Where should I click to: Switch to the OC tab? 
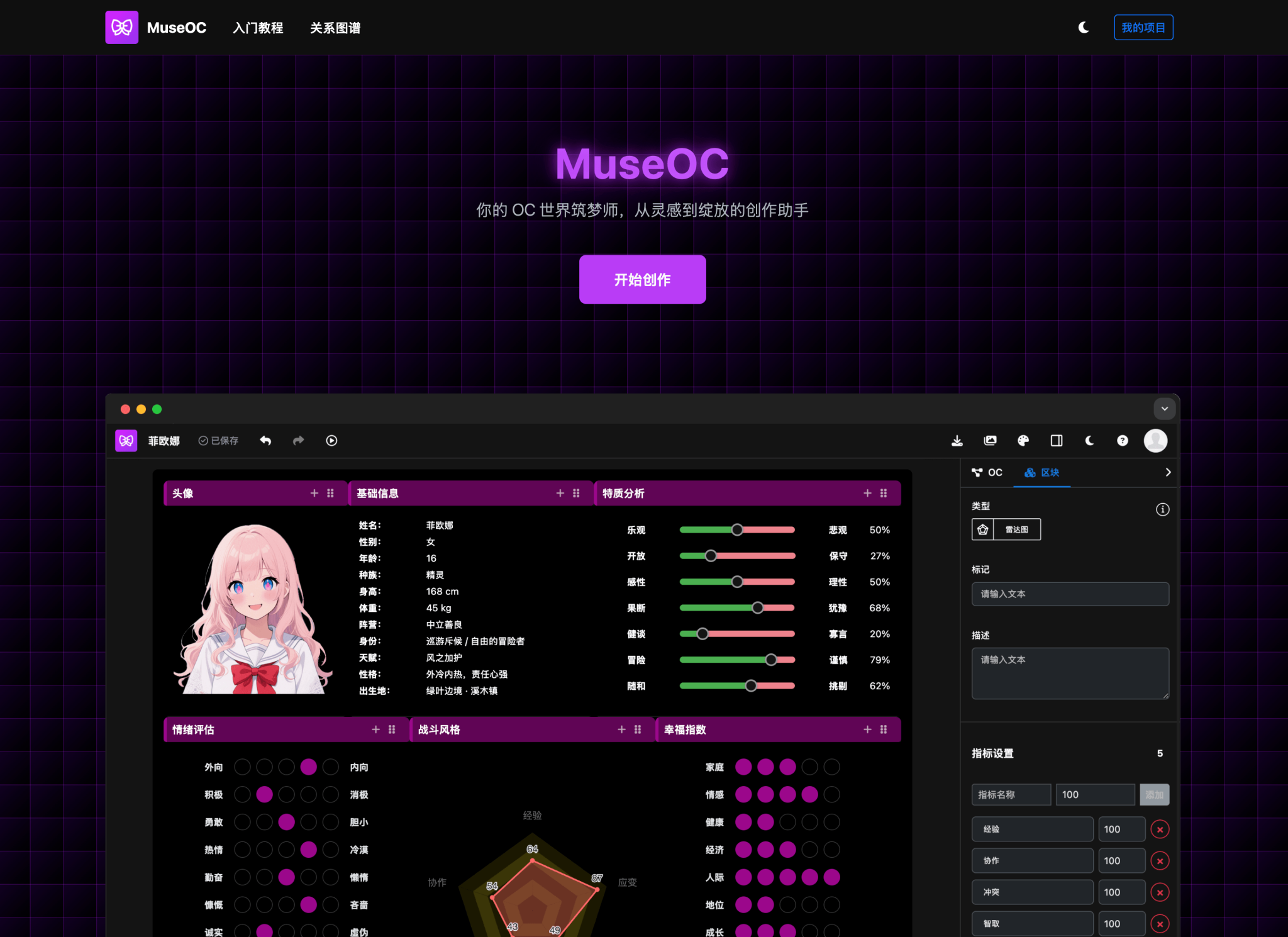(987, 472)
